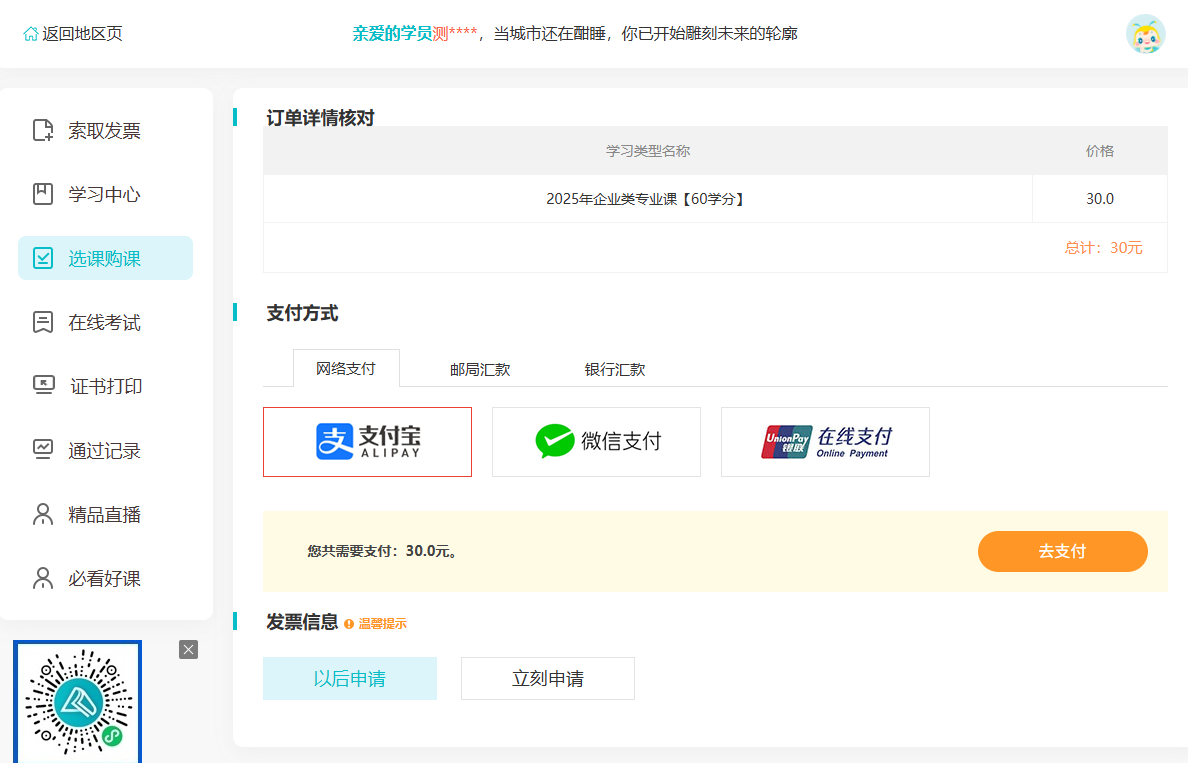
Task: Select 微信支付 payment option
Action: (596, 442)
